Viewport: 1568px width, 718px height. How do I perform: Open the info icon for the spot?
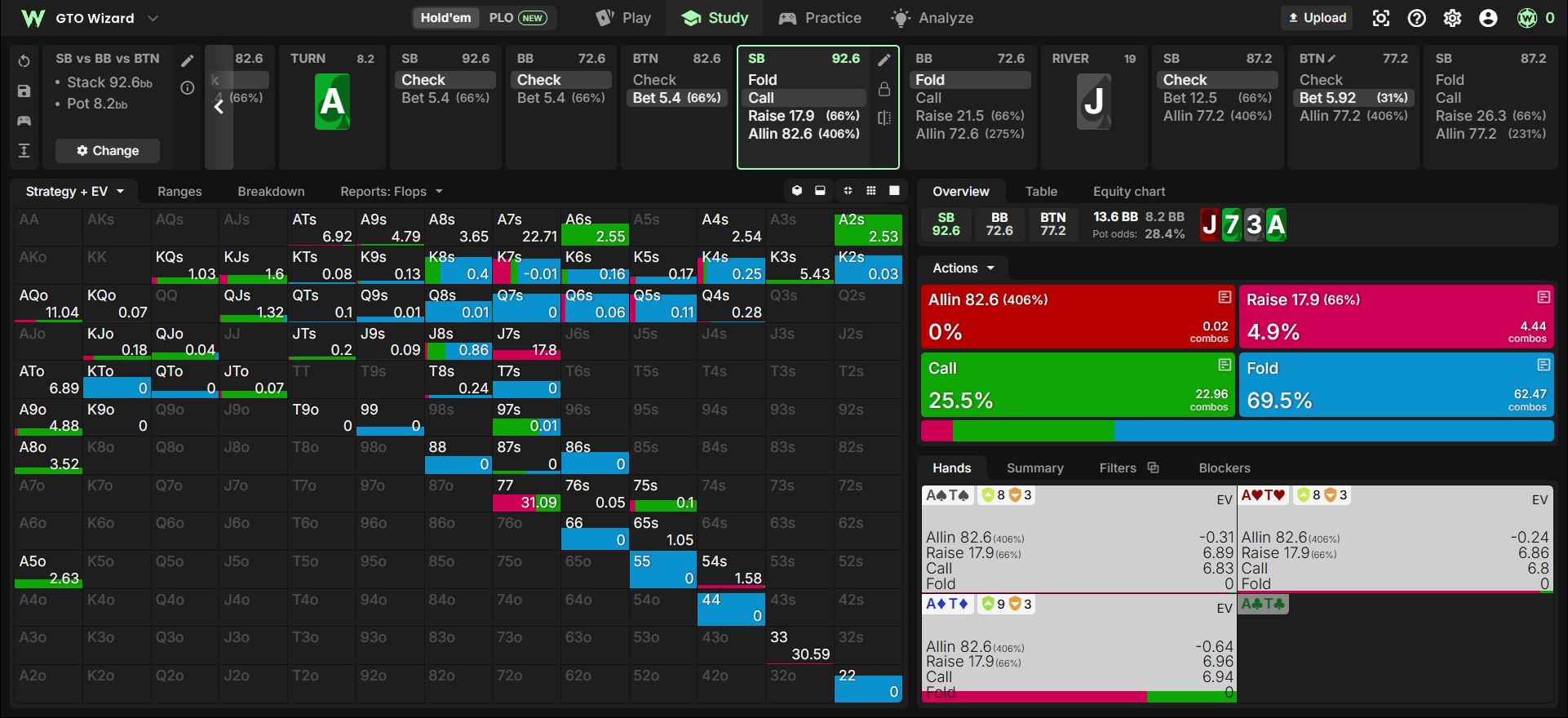[188, 88]
